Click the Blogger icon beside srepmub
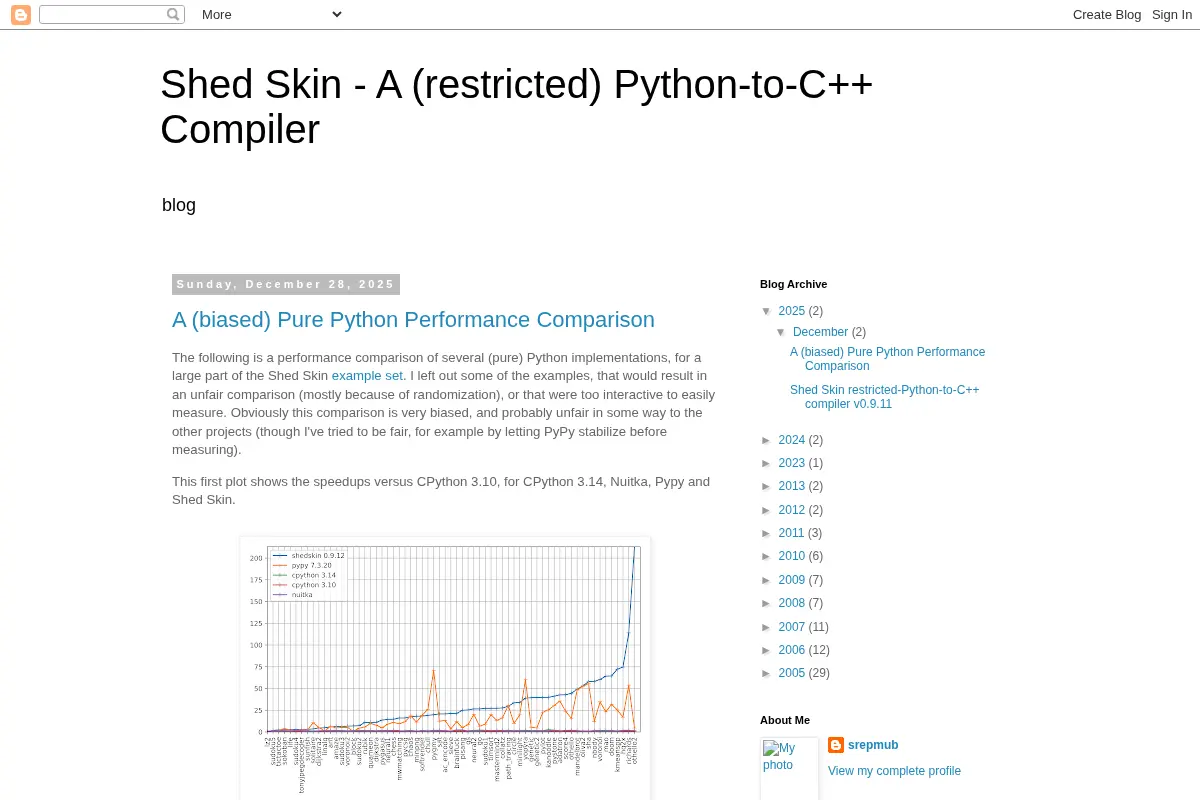Screen dimensions: 1200x800 (836, 745)
